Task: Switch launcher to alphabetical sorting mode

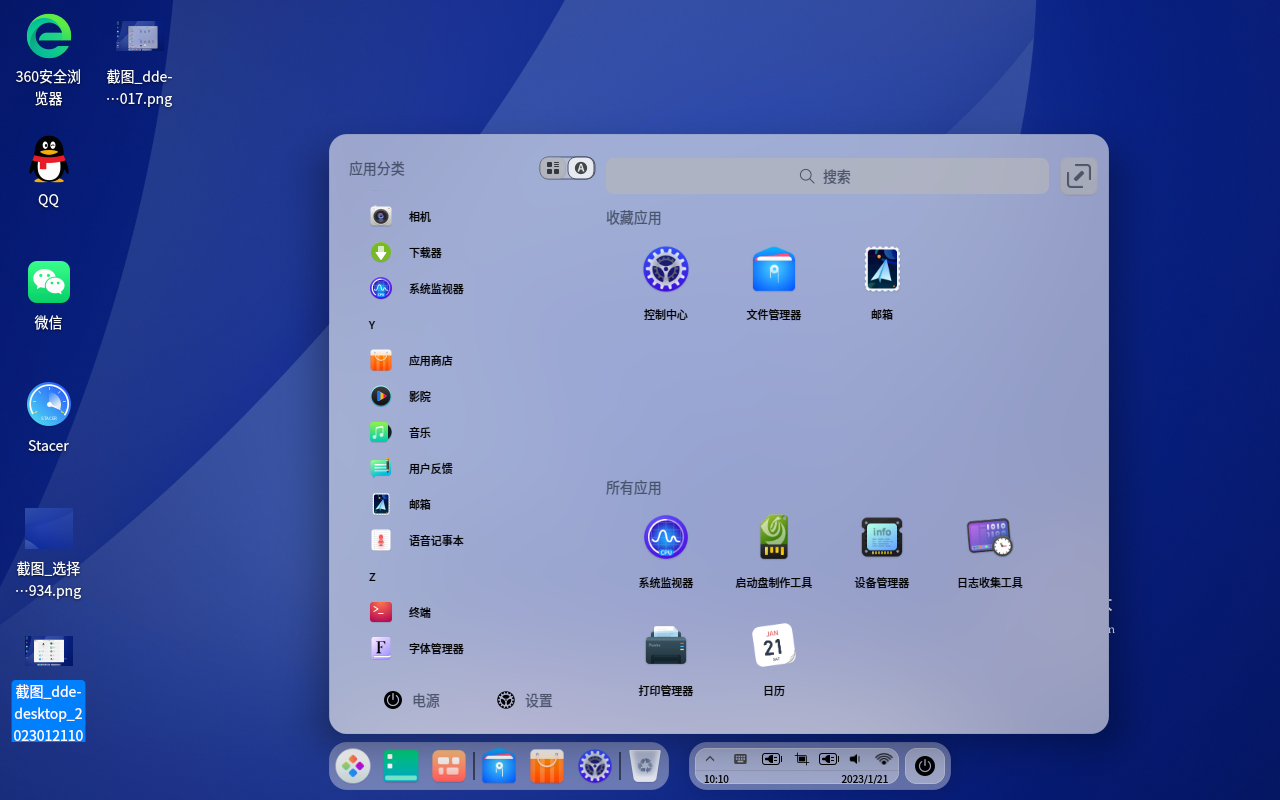Action: [579, 168]
